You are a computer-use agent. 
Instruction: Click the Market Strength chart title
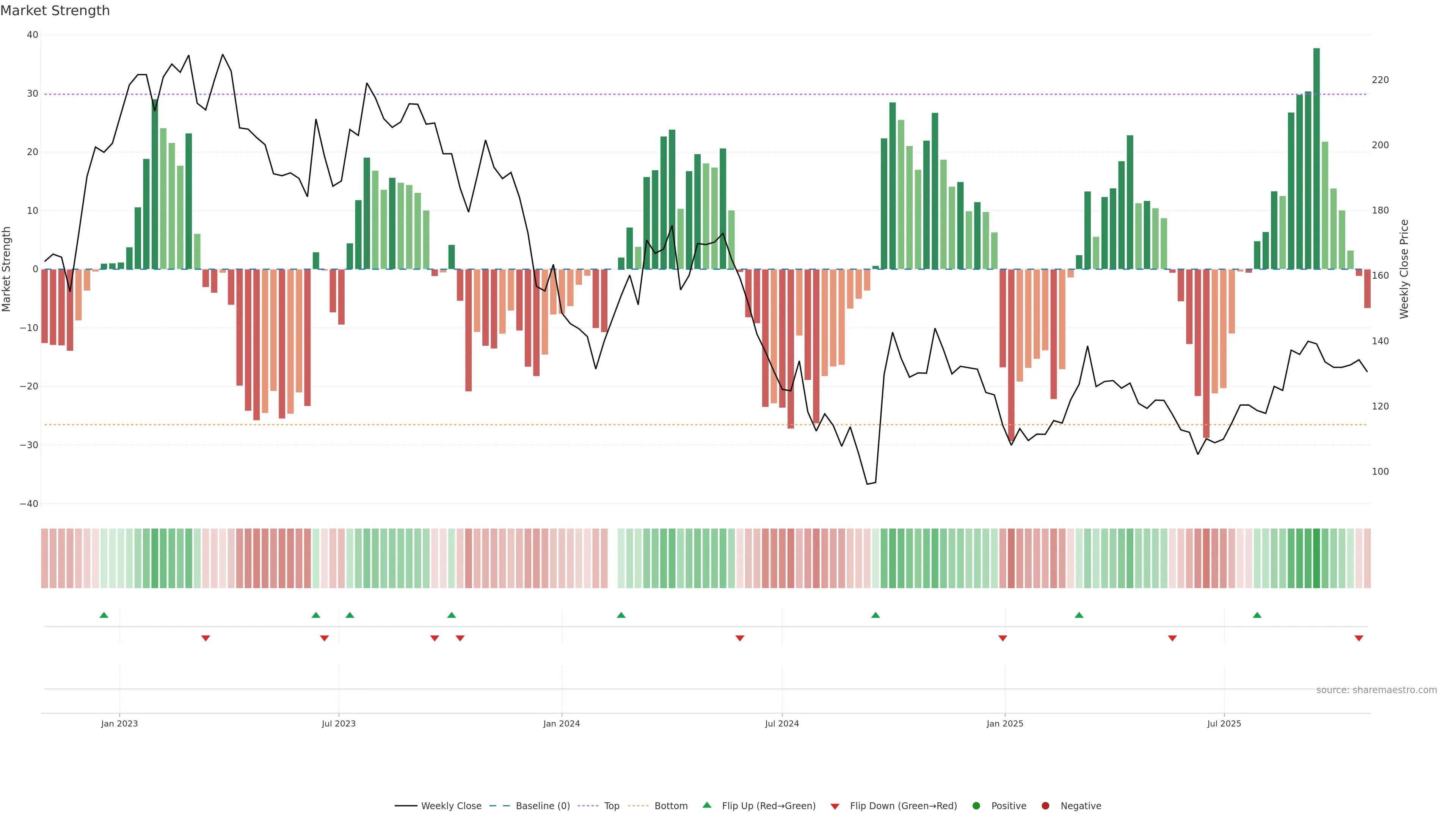[55, 11]
